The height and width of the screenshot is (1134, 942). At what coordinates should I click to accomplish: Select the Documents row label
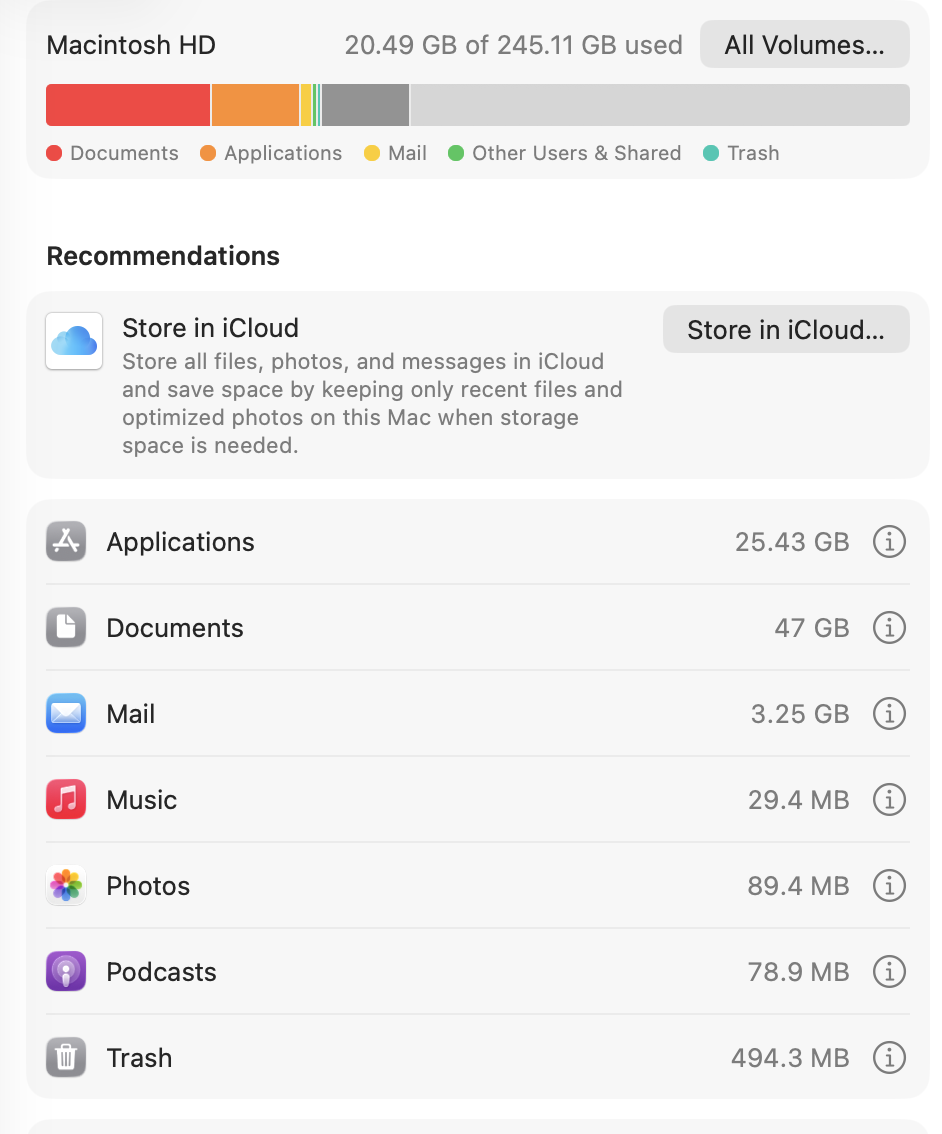pos(175,628)
